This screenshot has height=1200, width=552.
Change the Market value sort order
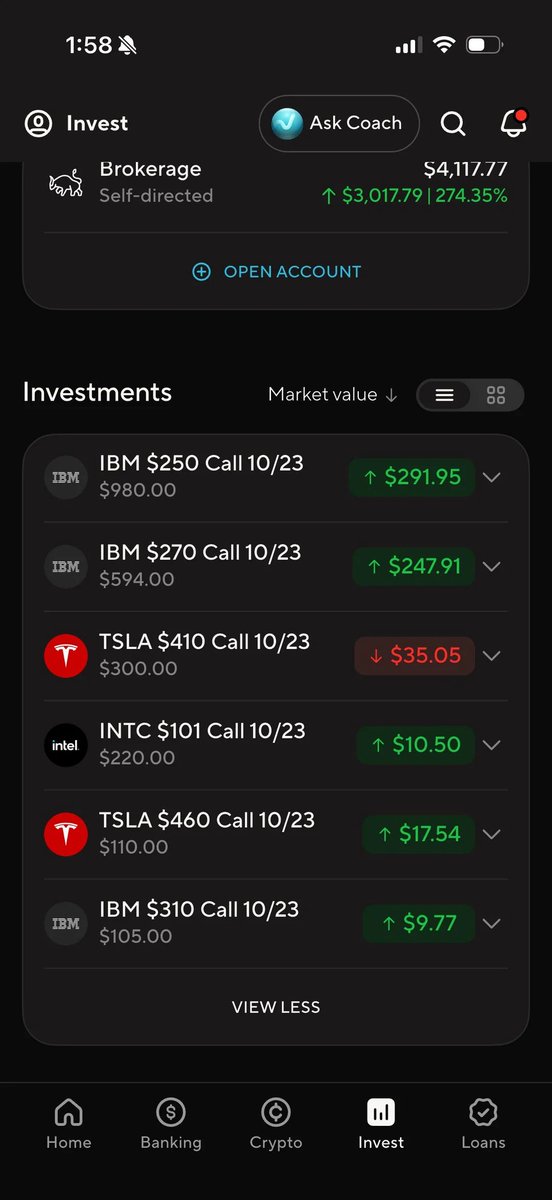(x=333, y=395)
